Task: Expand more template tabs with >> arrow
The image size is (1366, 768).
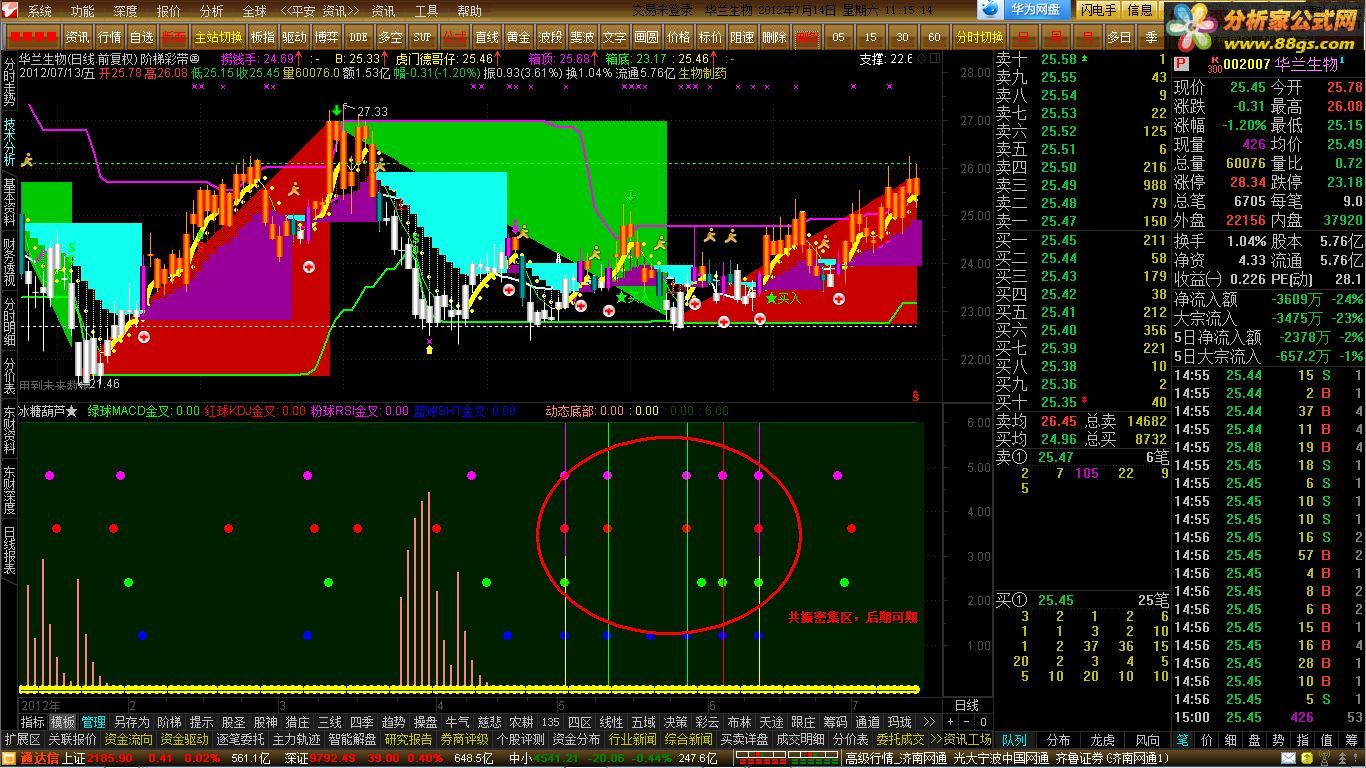Action: pos(928,722)
